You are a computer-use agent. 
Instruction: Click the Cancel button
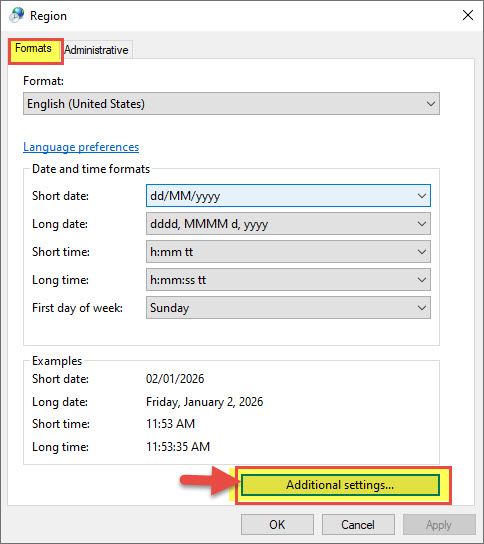coord(358,525)
